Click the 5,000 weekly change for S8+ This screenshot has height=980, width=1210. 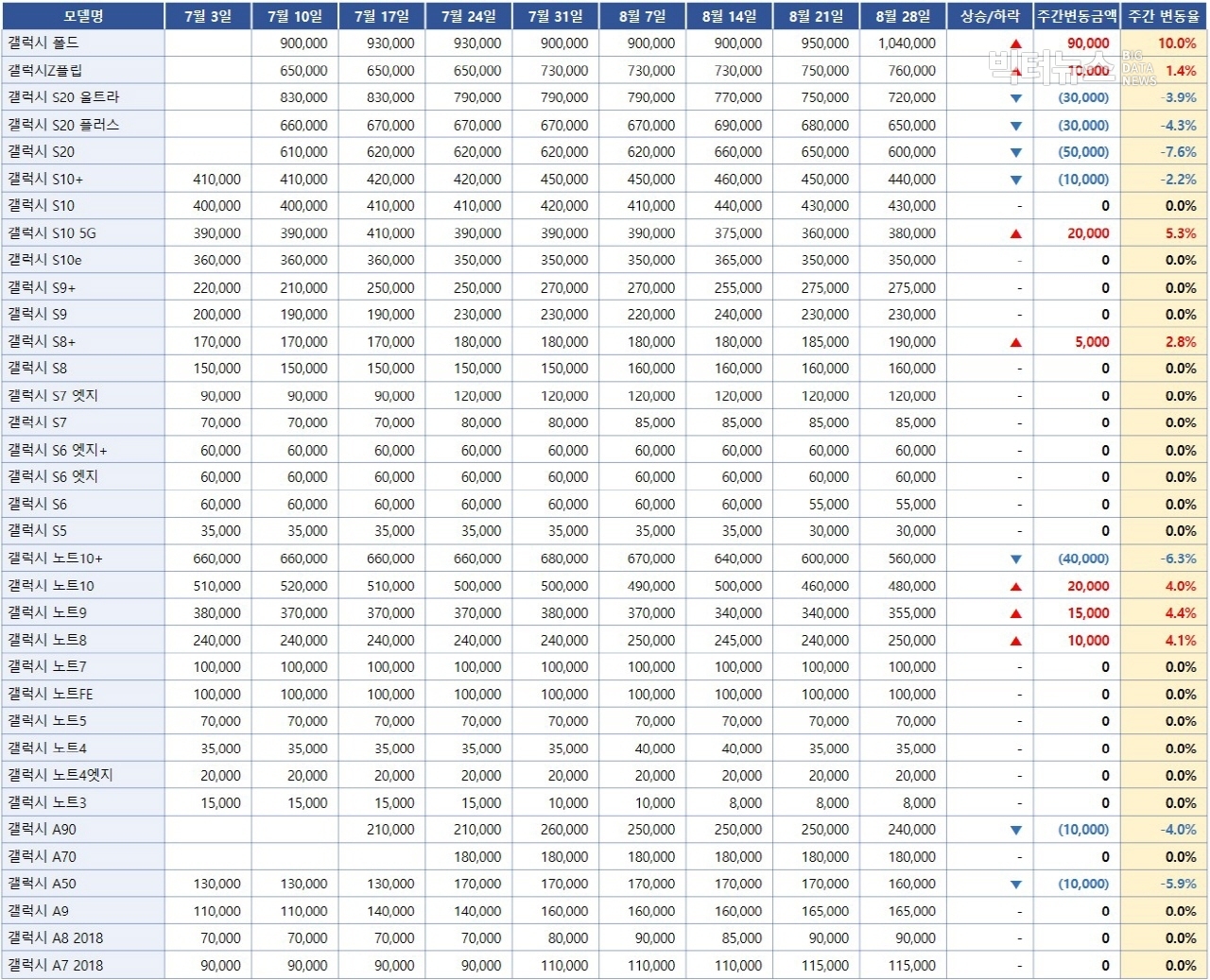pos(1092,342)
